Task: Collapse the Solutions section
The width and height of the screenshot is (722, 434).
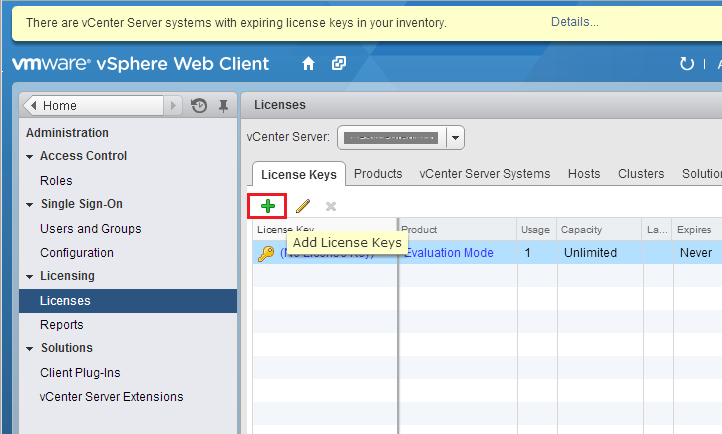Action: tap(29, 349)
